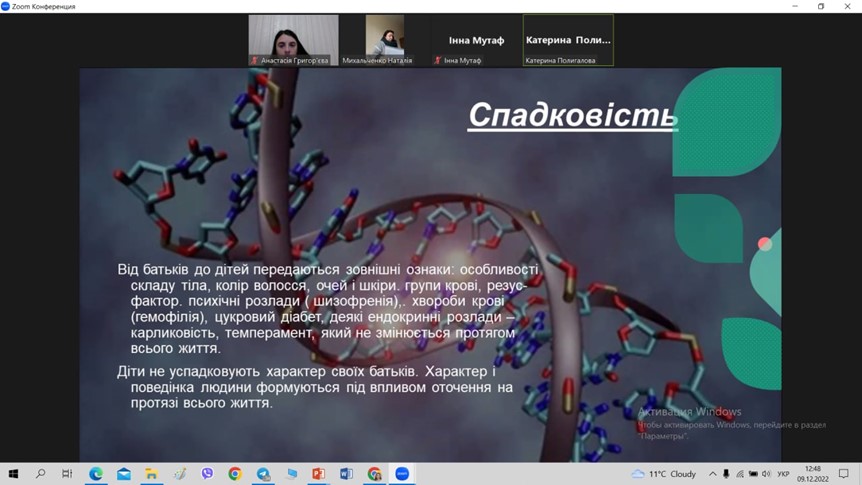Expand the hidden system tray icons
This screenshot has height=485, width=862.
tap(713, 474)
